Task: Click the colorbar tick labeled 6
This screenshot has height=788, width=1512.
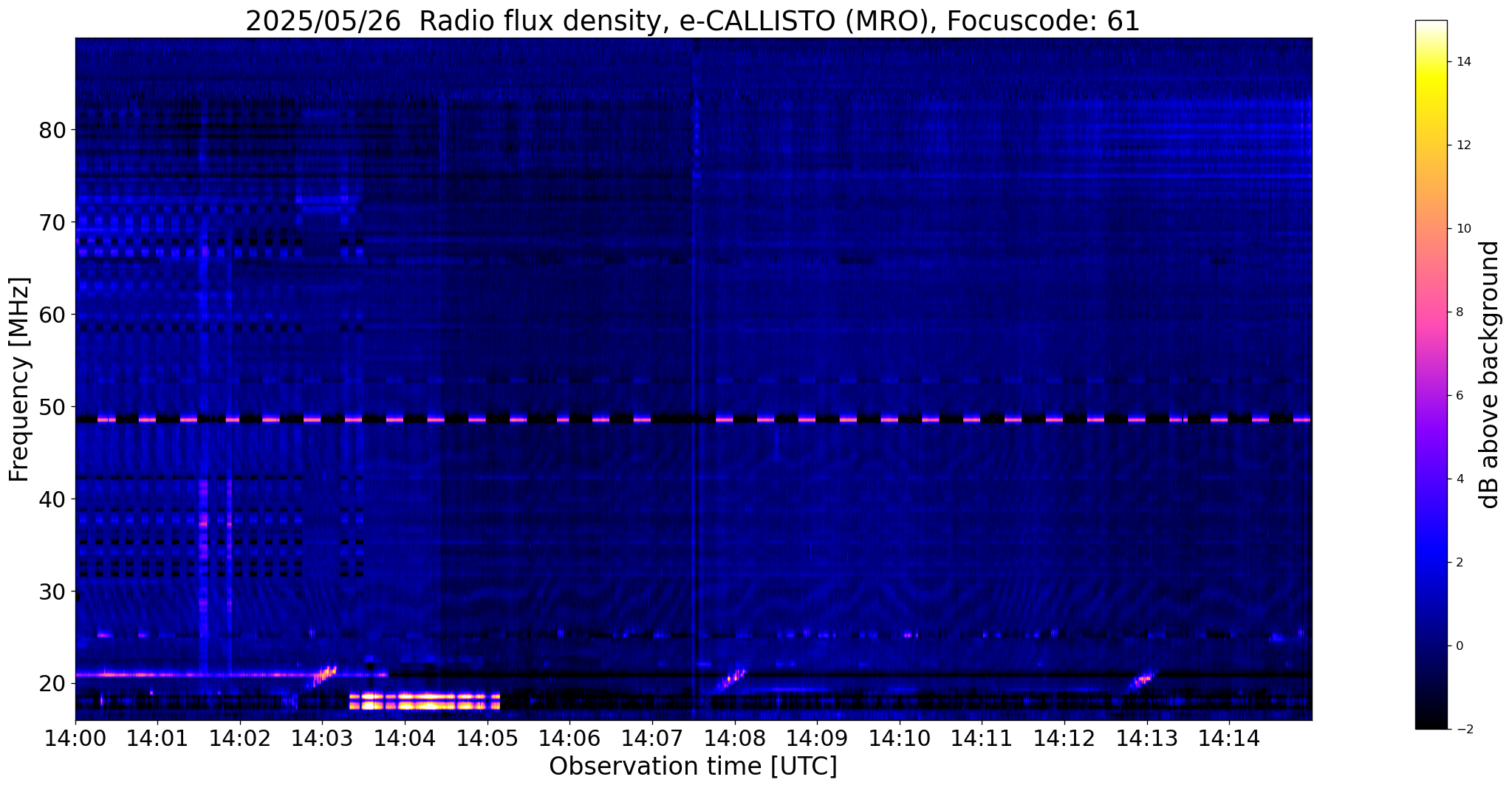Action: coord(1459,396)
